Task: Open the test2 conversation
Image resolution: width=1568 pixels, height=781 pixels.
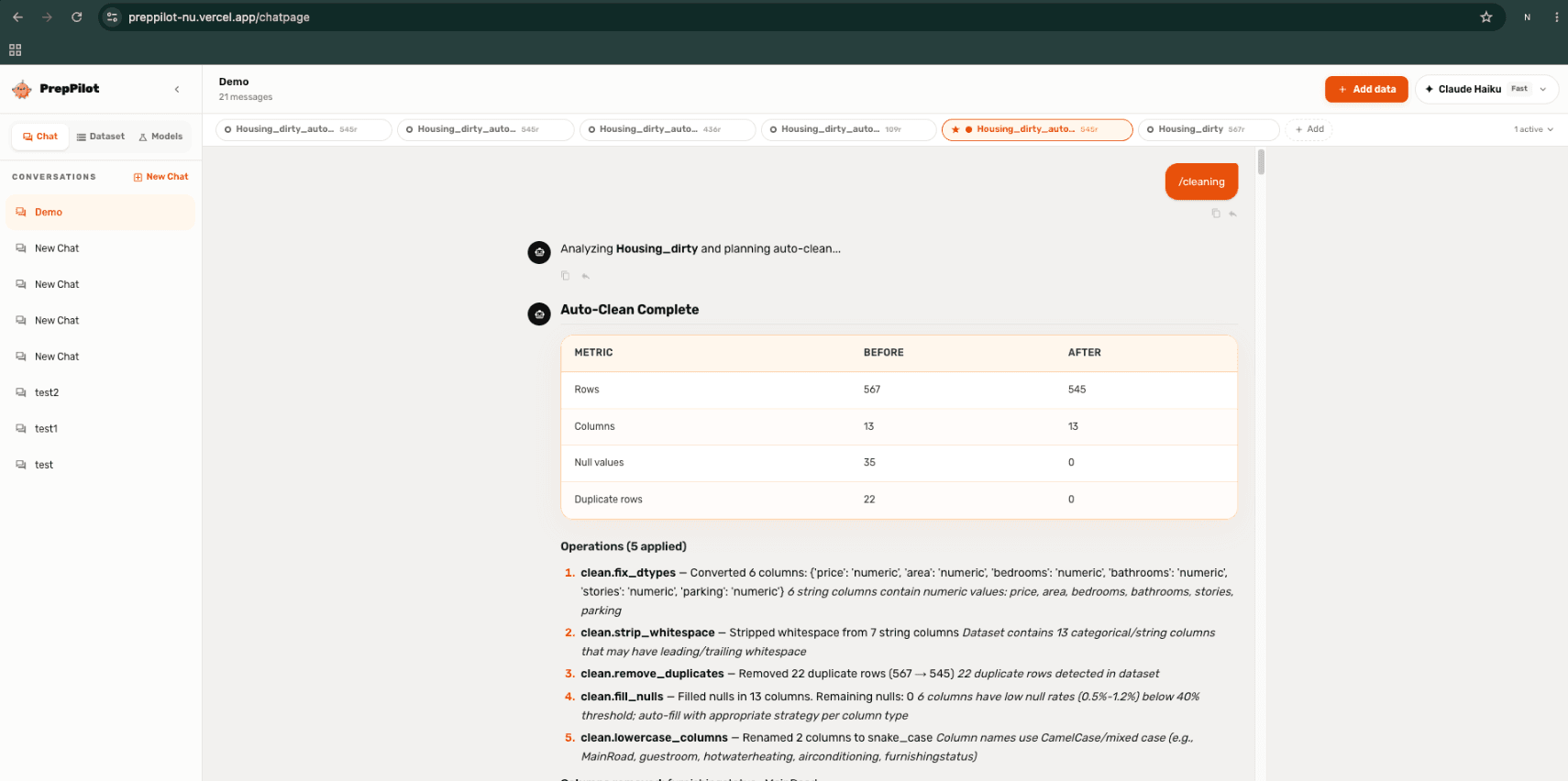Action: (101, 392)
